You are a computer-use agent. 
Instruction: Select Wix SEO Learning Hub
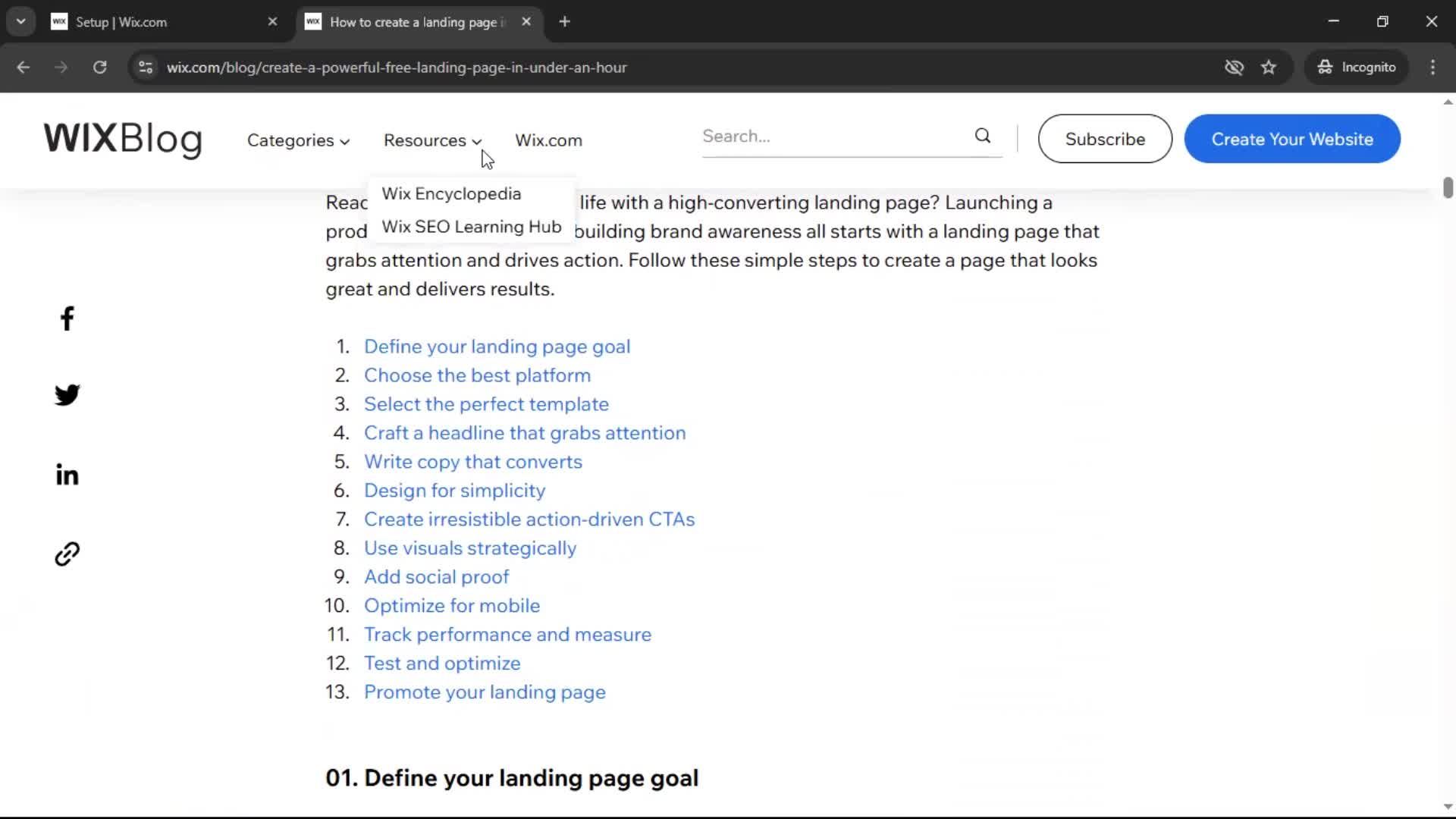tap(471, 227)
